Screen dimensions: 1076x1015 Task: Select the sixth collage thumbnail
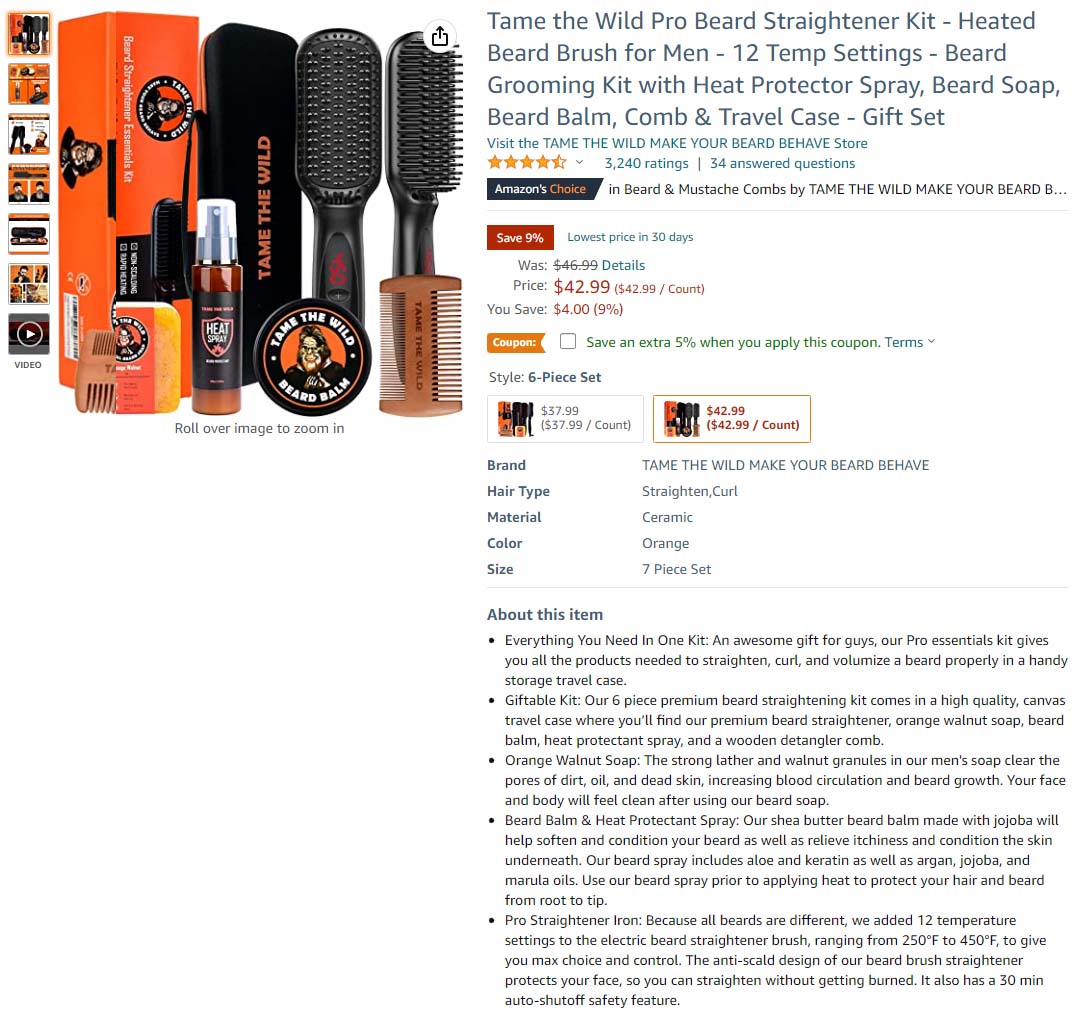[29, 284]
